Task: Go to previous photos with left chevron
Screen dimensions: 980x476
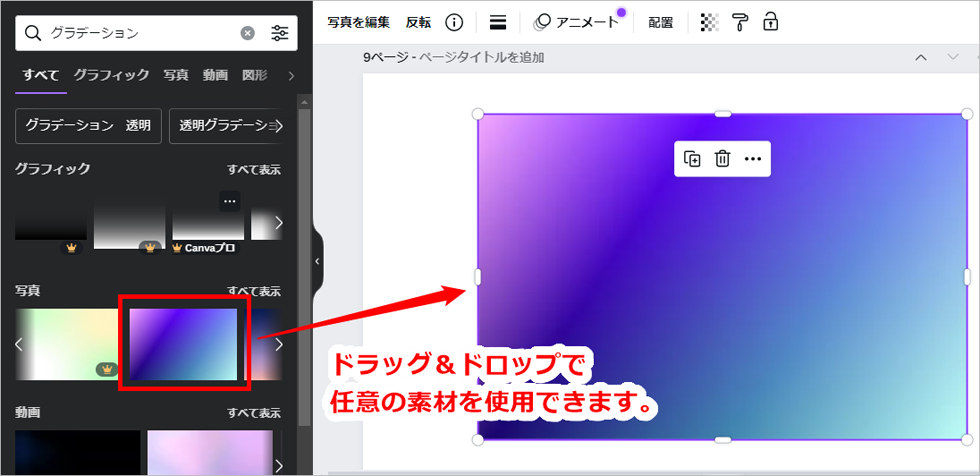Action: click(19, 344)
